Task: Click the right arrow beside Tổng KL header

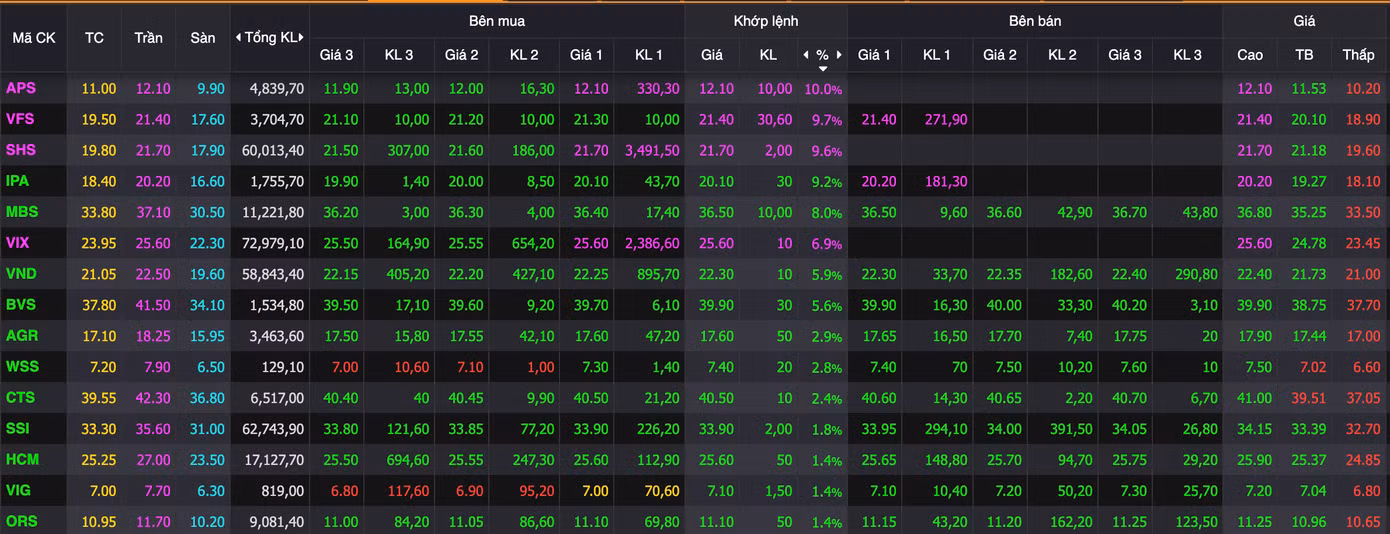Action: [301, 38]
